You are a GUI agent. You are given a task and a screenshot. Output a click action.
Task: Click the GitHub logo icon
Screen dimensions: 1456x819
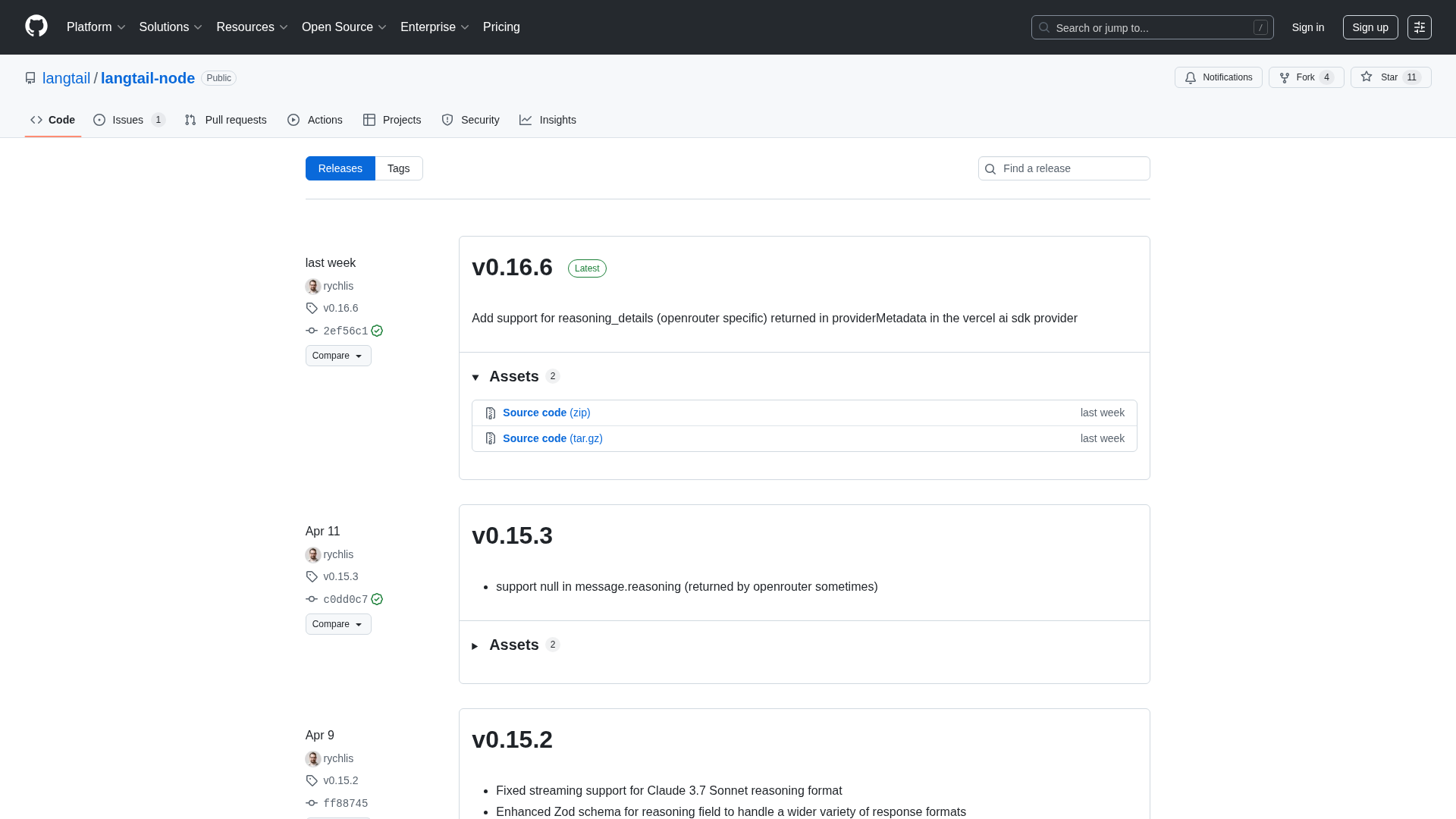coord(36,27)
